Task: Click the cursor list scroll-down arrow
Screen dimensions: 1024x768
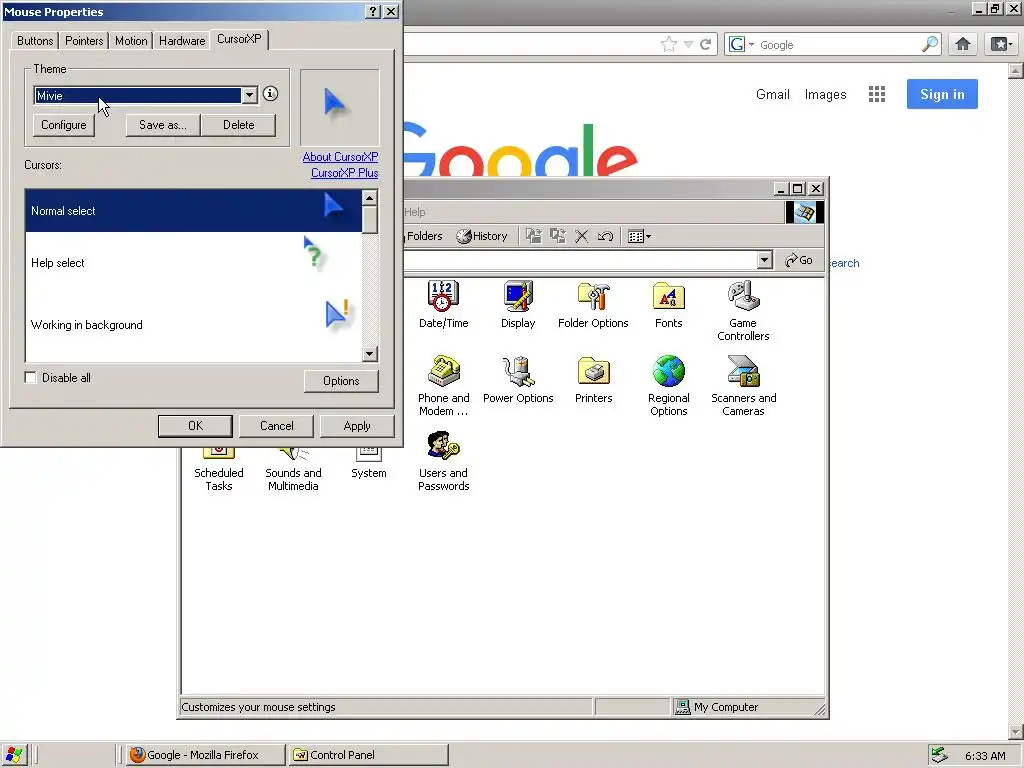Action: coord(370,354)
